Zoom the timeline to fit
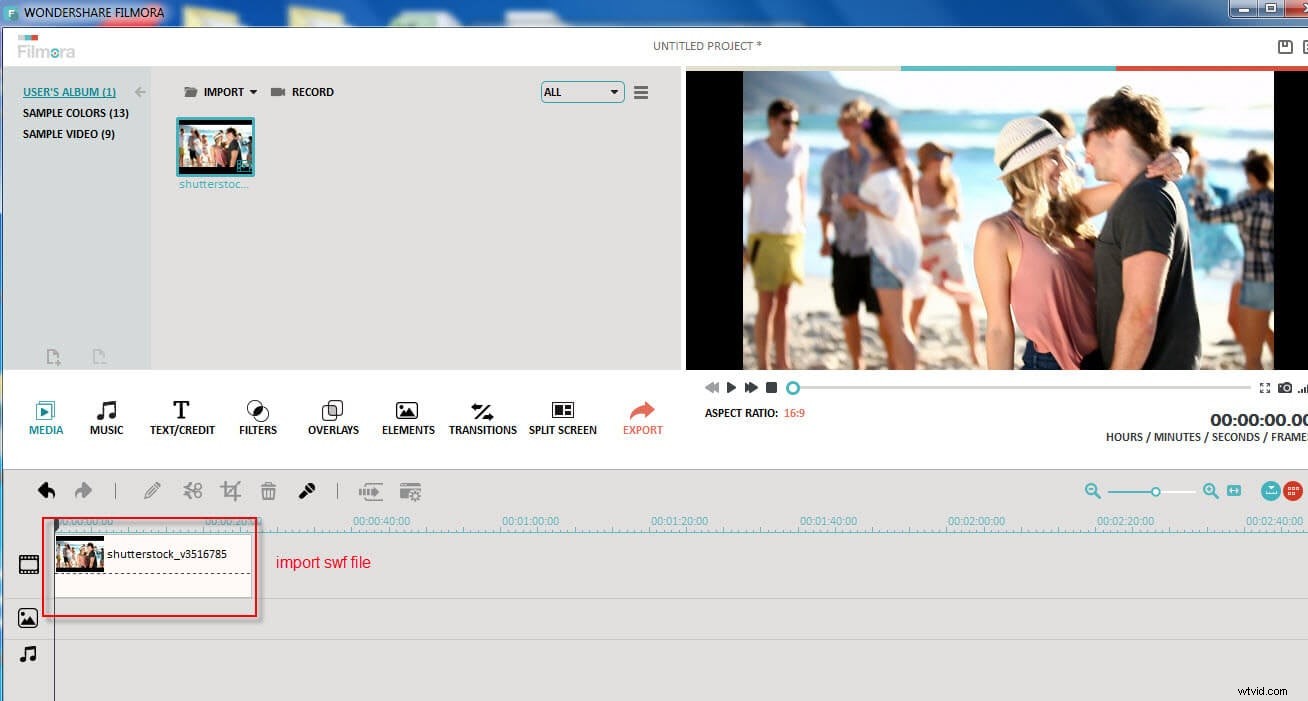 [x=1234, y=491]
